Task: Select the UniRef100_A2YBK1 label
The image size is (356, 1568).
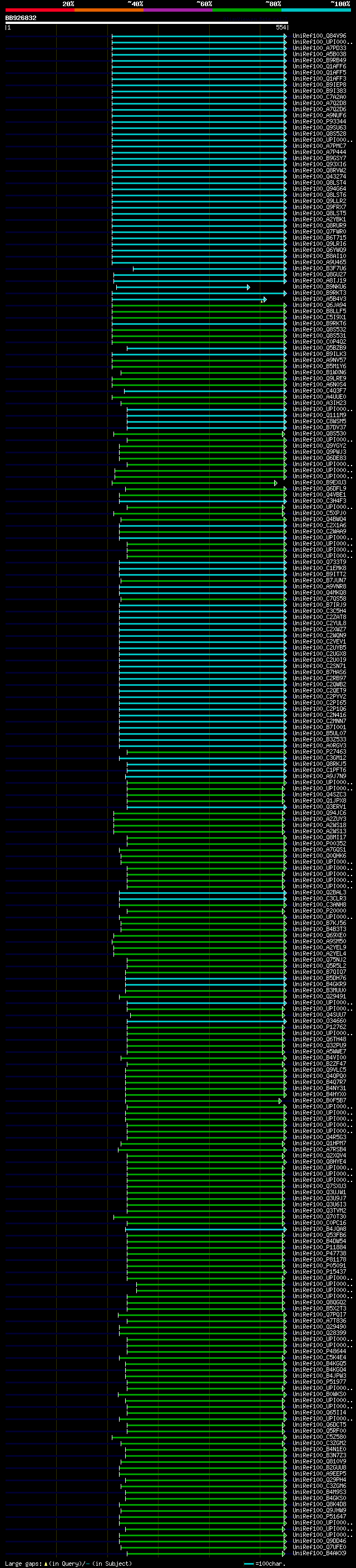Action: (319, 219)
